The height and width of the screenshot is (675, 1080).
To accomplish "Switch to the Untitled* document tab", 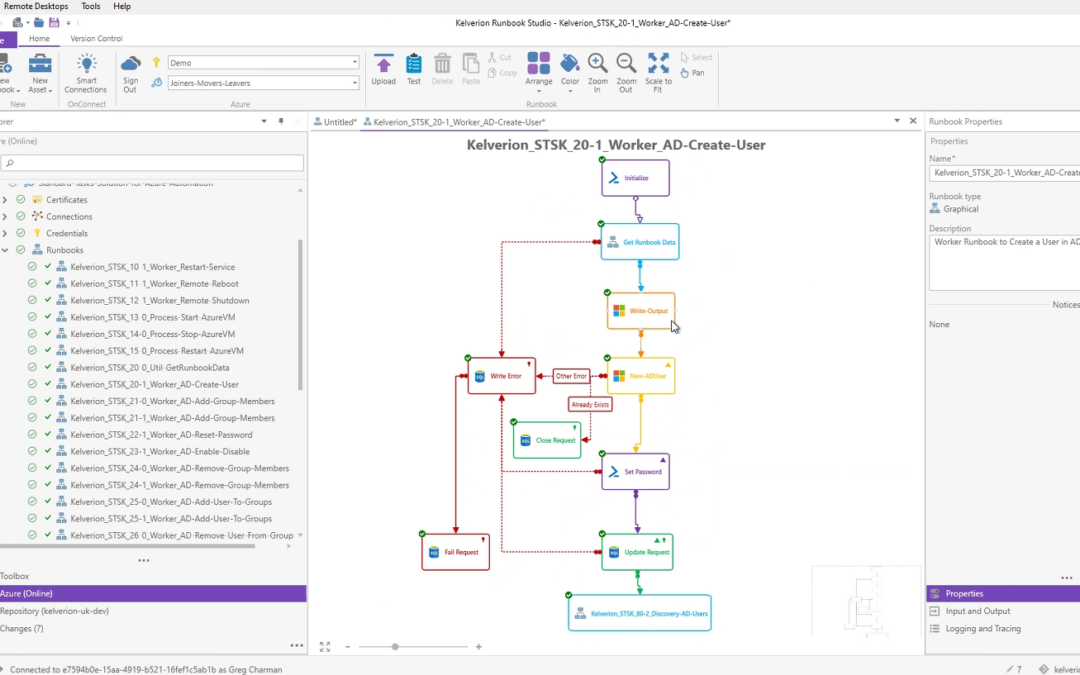I will (335, 122).
